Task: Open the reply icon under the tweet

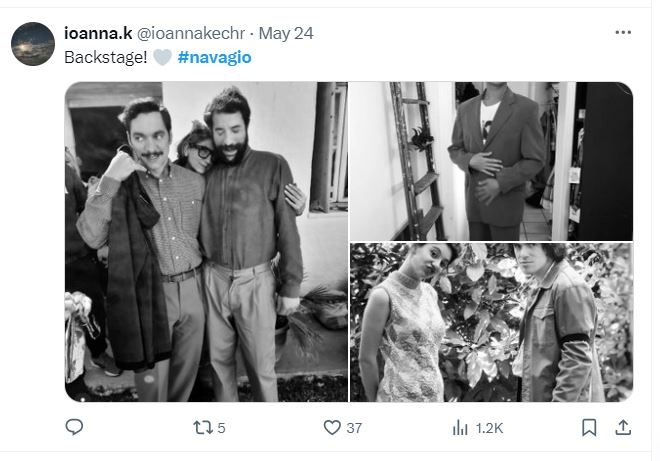Action: 74,428
